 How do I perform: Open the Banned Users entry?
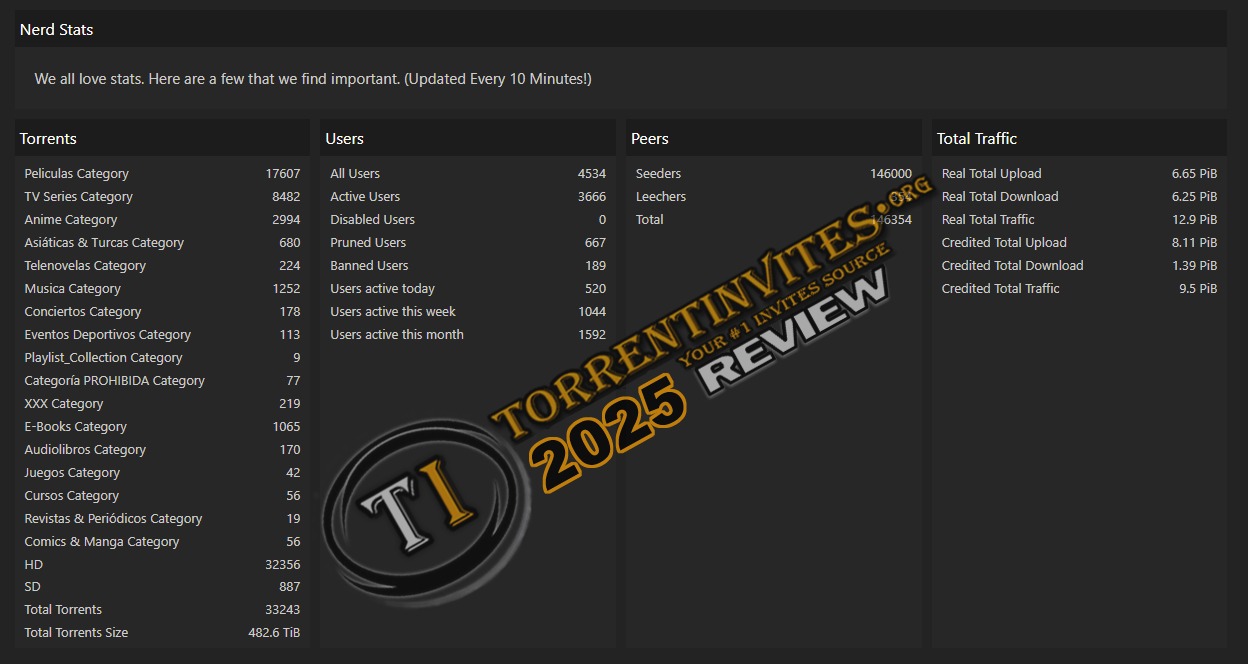pyautogui.click(x=369, y=266)
